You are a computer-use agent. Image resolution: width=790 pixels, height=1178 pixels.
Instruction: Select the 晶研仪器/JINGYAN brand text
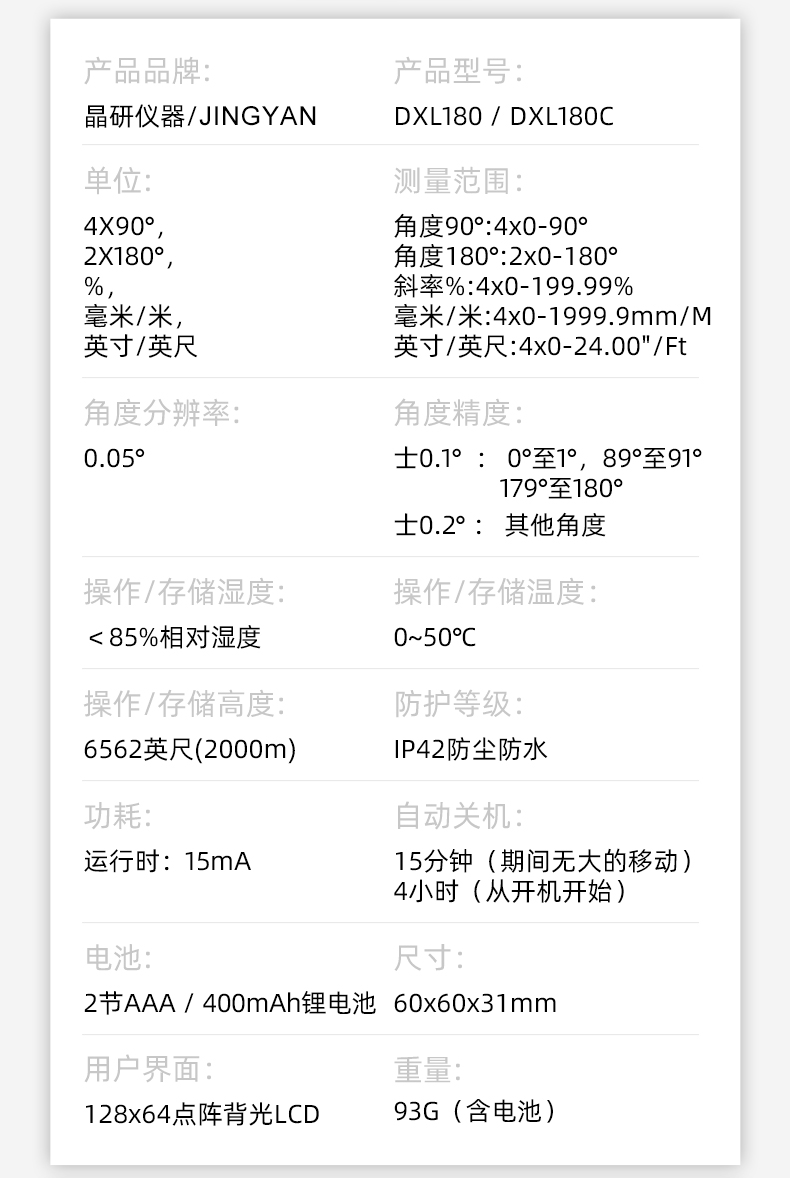[200, 117]
